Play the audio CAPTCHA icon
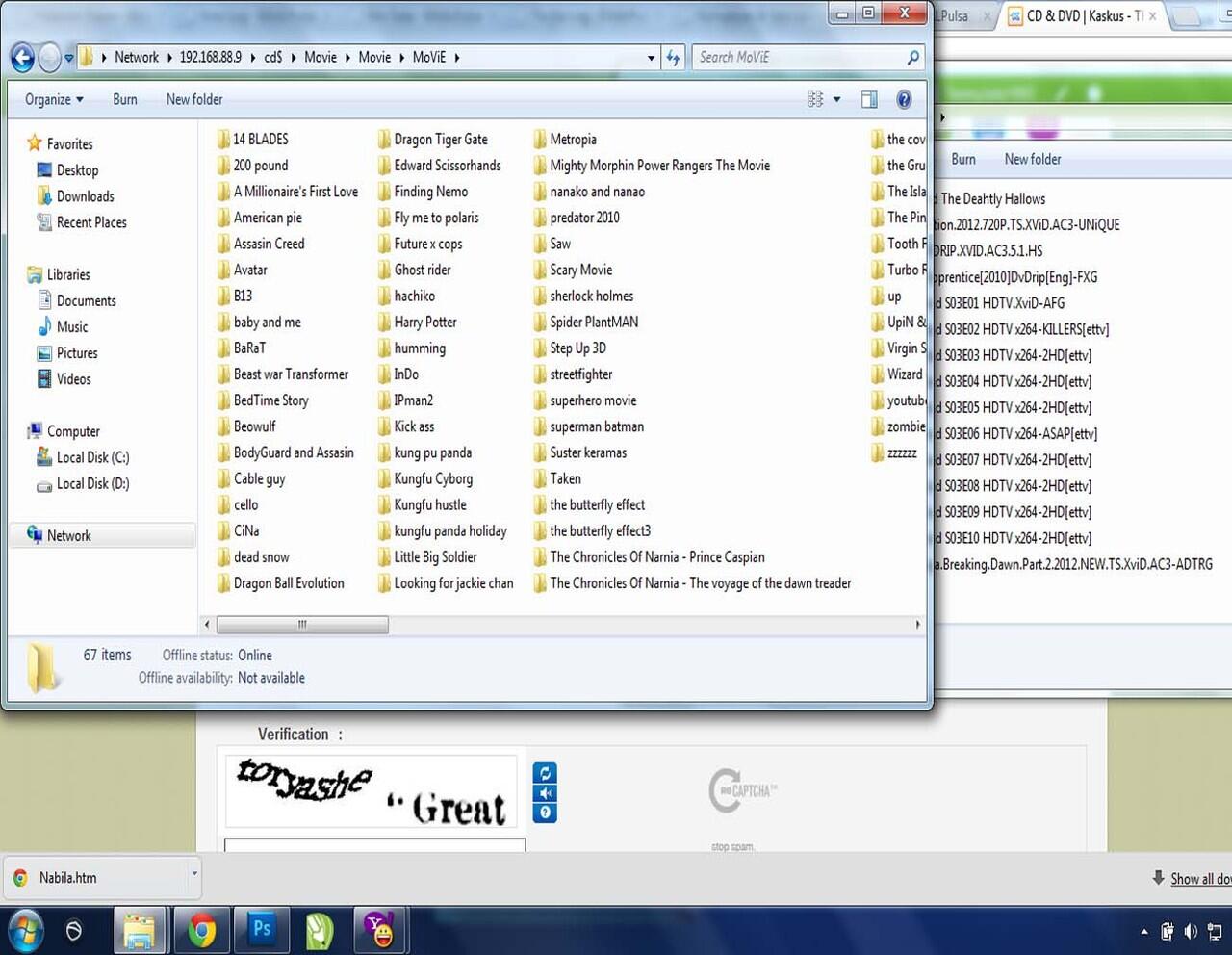 (545, 793)
